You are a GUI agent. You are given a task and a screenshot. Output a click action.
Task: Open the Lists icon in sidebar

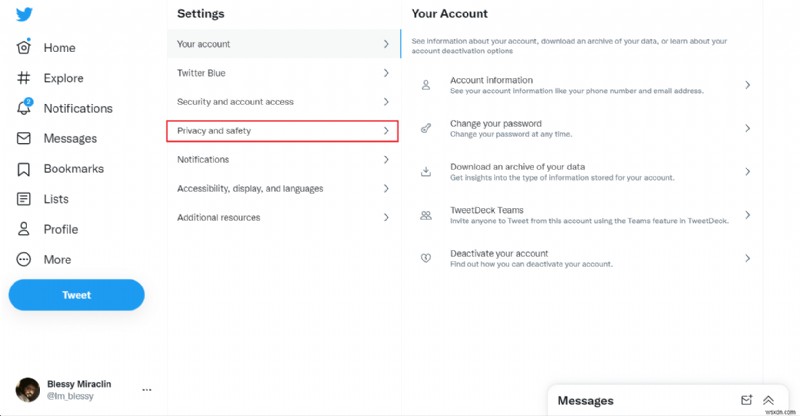tap(24, 199)
